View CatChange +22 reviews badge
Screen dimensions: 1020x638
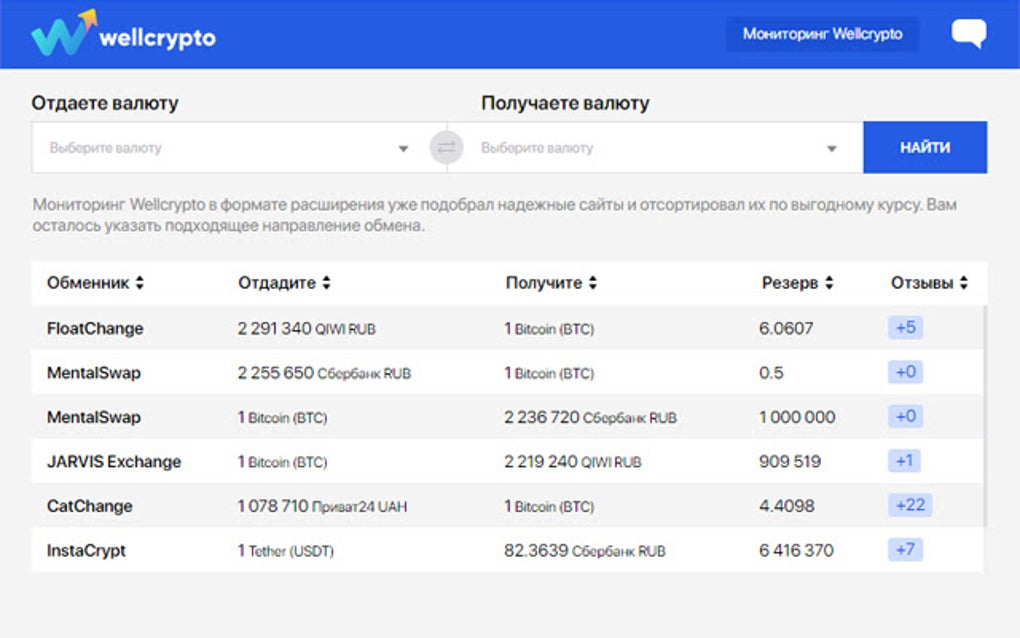coord(909,506)
